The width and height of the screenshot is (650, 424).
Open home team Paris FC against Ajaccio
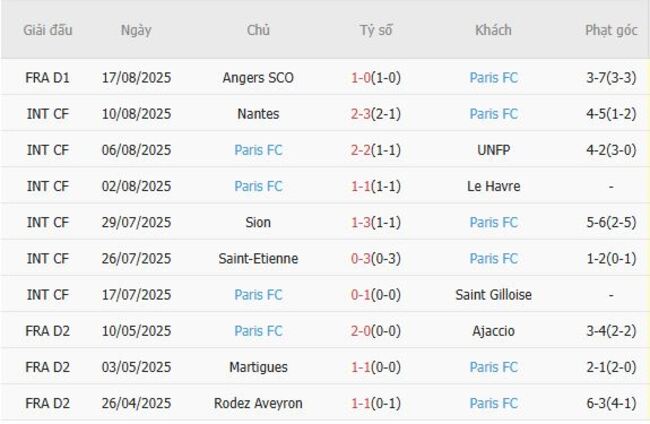click(258, 330)
